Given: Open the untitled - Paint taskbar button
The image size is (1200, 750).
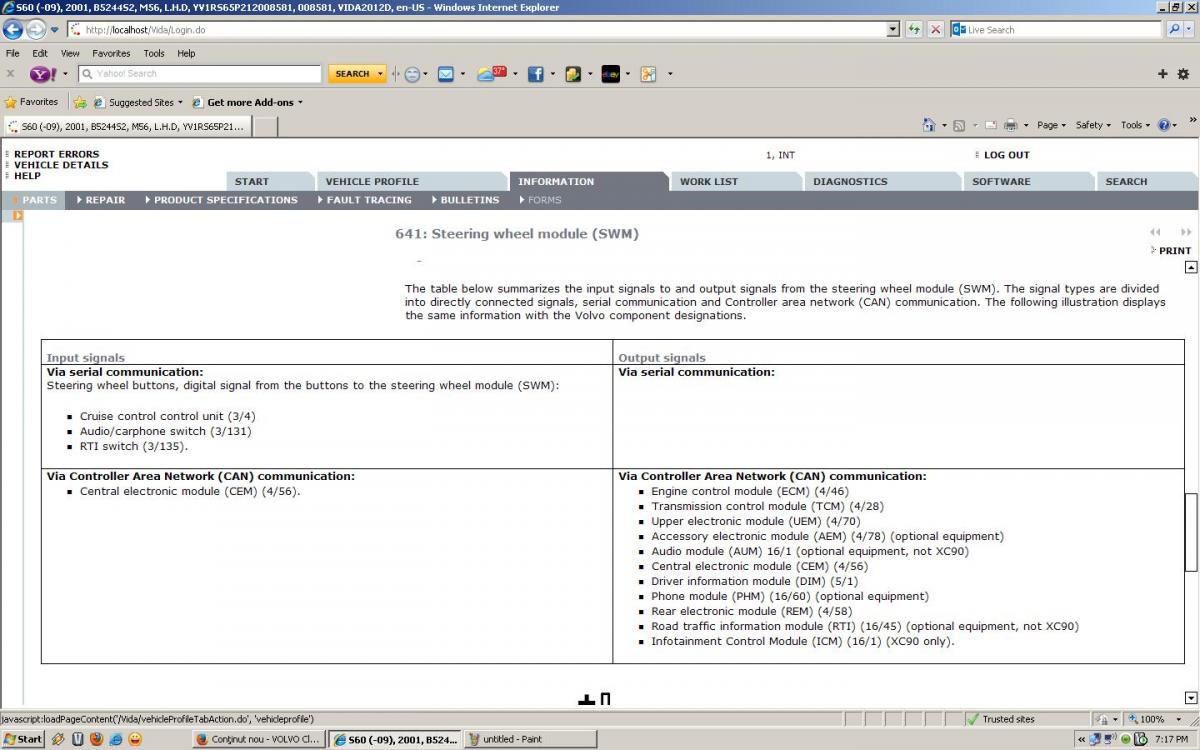Looking at the screenshot, I should click(530, 739).
